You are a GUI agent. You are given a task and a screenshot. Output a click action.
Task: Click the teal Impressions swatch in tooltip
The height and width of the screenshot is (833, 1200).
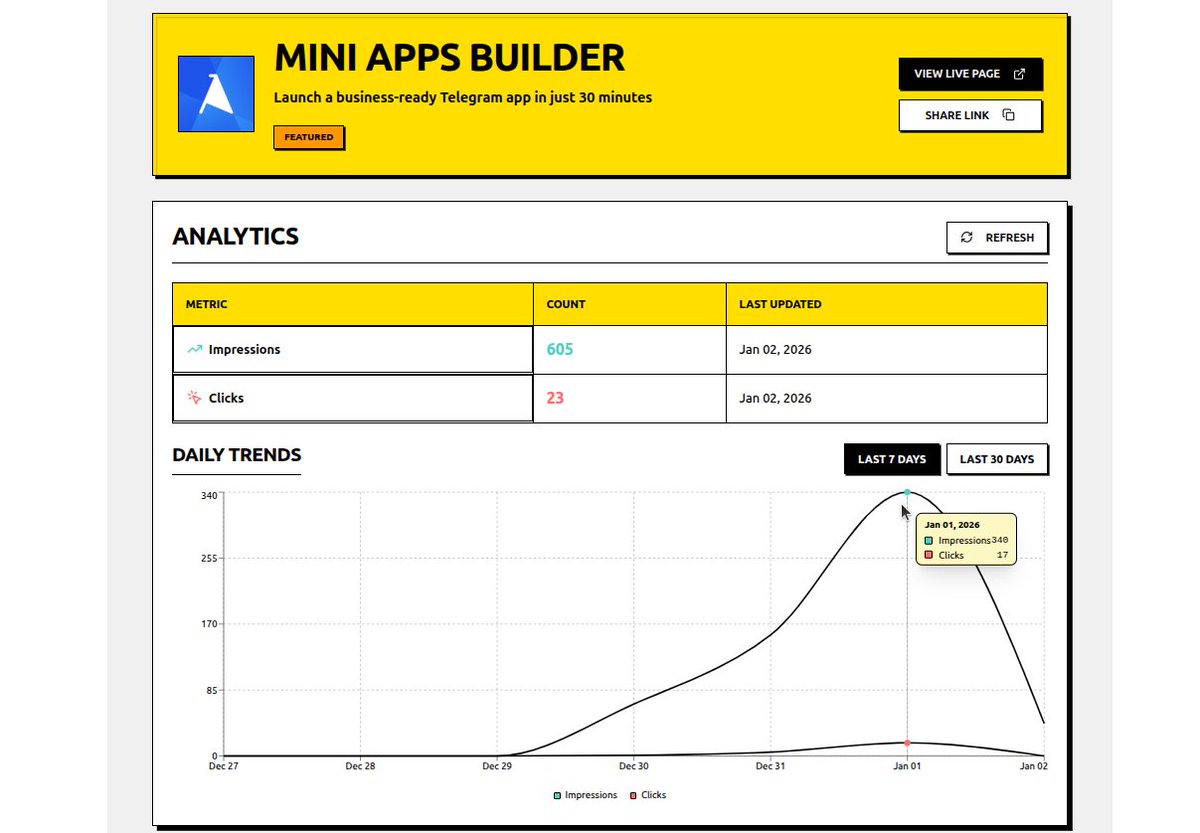click(929, 540)
